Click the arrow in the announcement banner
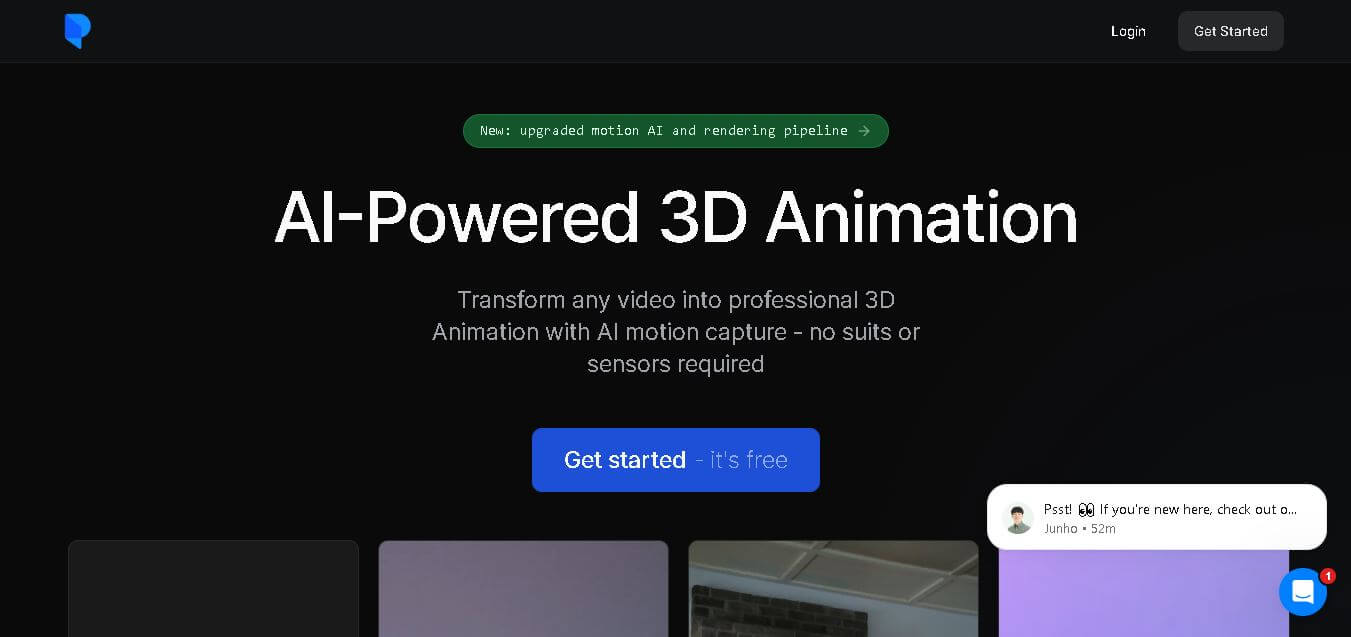 click(x=864, y=131)
